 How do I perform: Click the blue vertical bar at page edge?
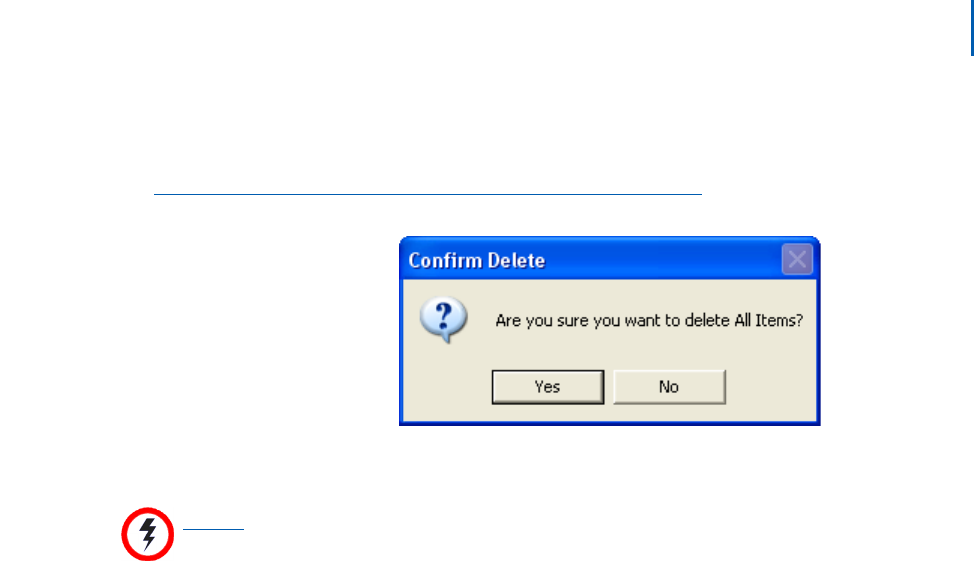[x=972, y=28]
